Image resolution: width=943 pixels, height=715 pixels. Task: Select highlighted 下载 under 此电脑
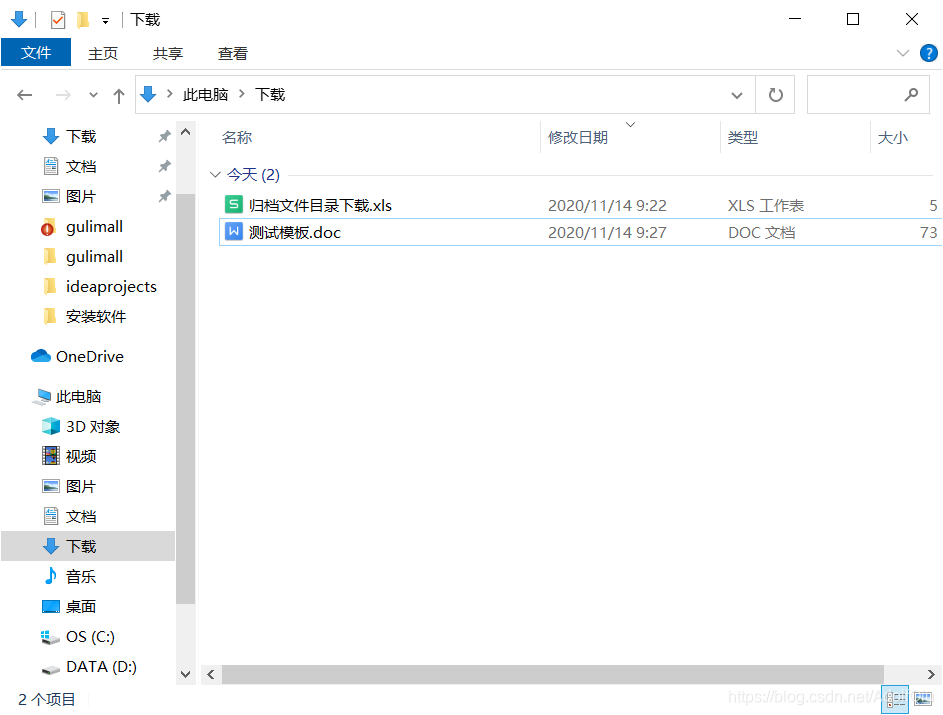click(x=88, y=546)
